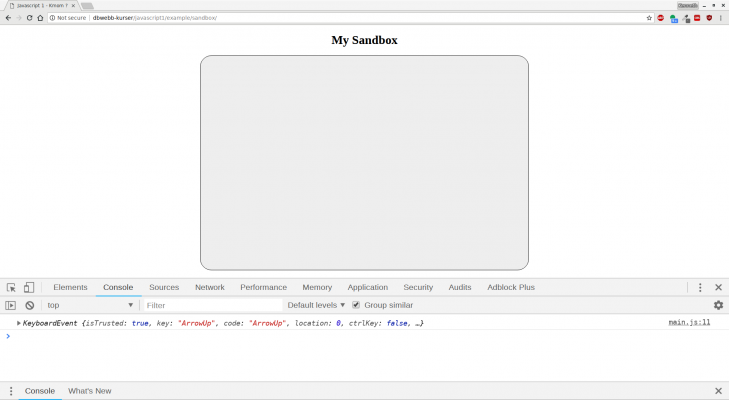The width and height of the screenshot is (729, 400).
Task: Select the Console tab
Action: coord(118,287)
